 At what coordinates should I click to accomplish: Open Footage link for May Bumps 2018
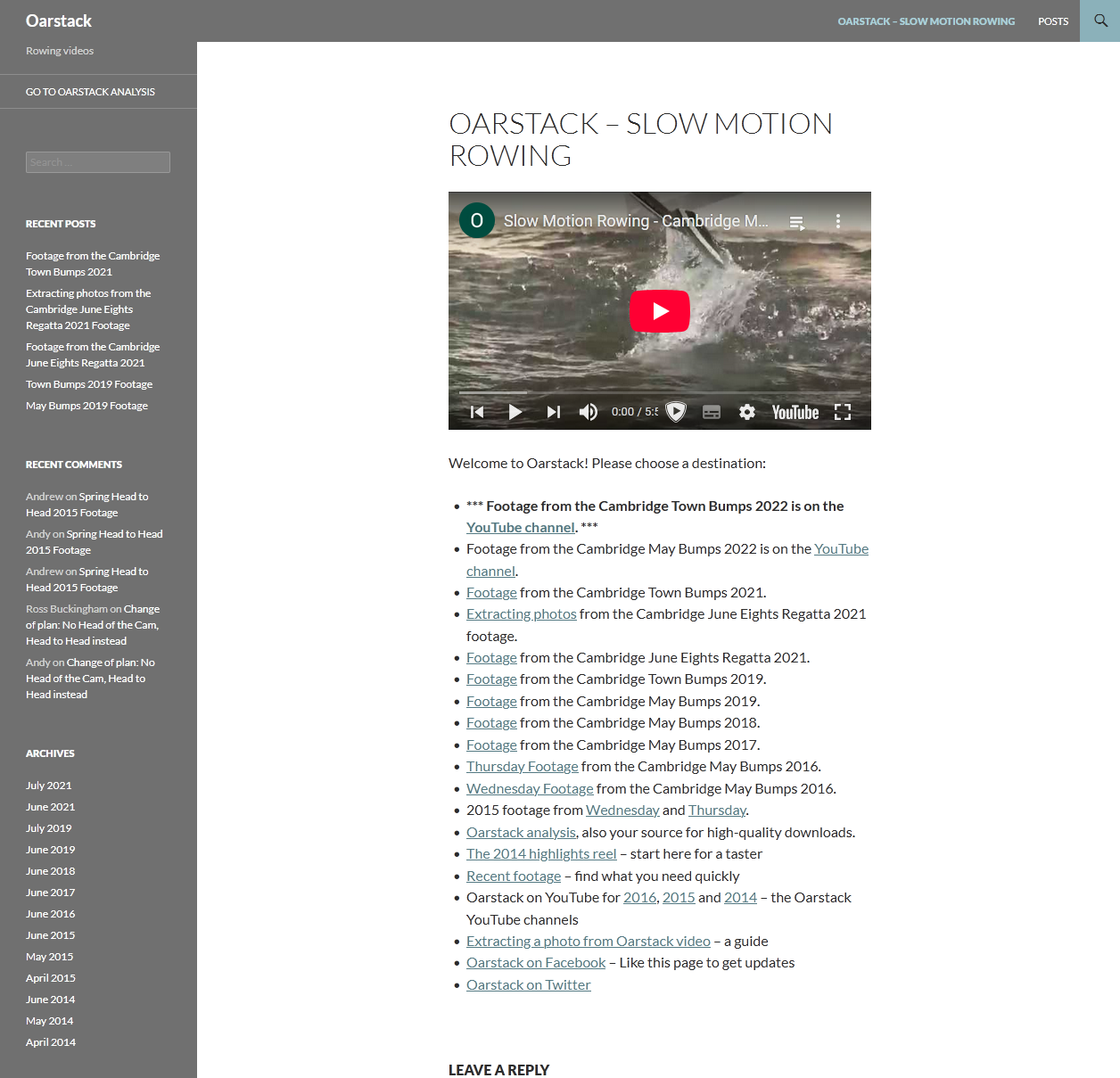point(491,723)
